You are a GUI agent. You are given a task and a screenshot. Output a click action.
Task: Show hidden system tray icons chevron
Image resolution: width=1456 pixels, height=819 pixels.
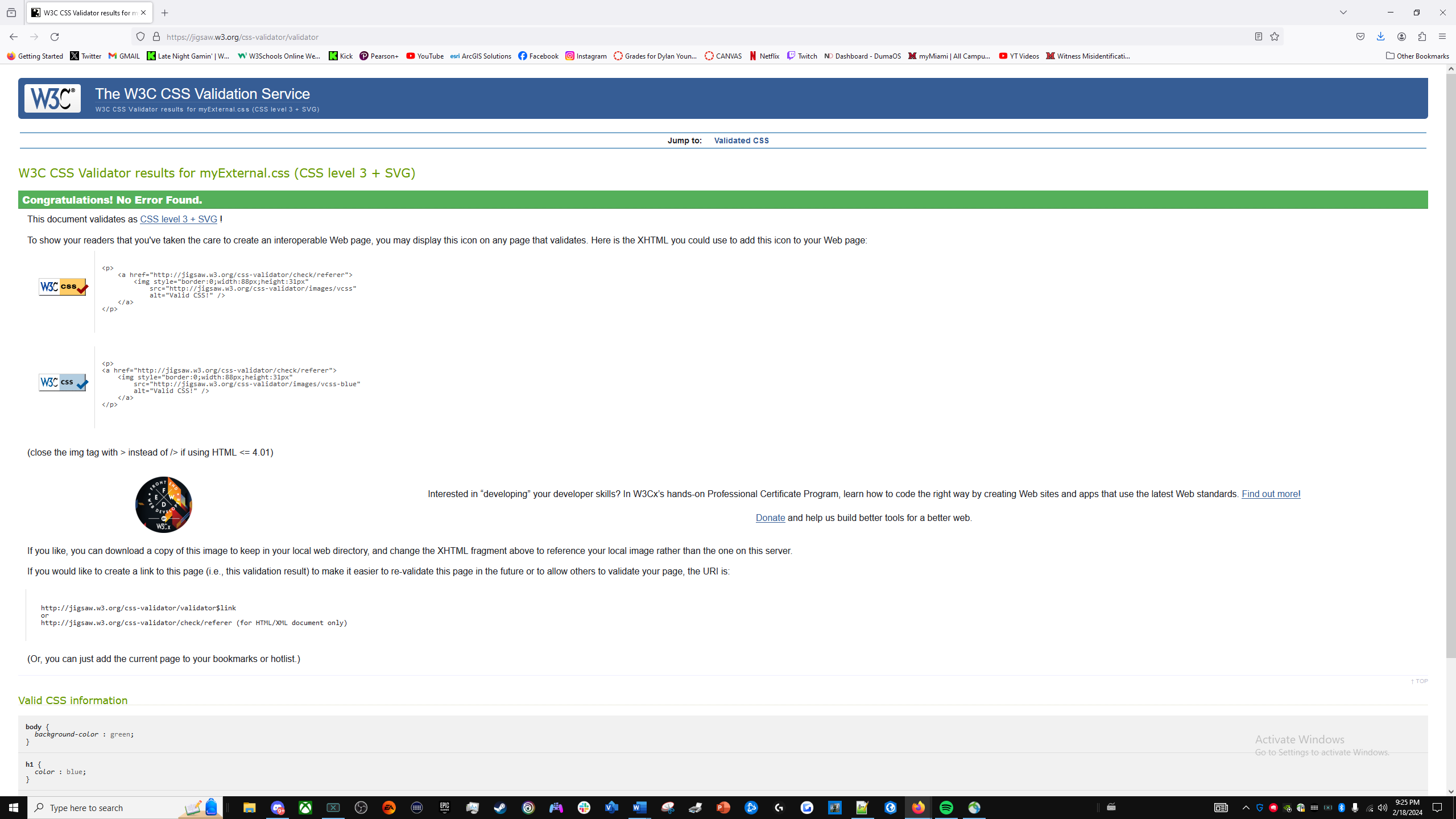point(1246,808)
